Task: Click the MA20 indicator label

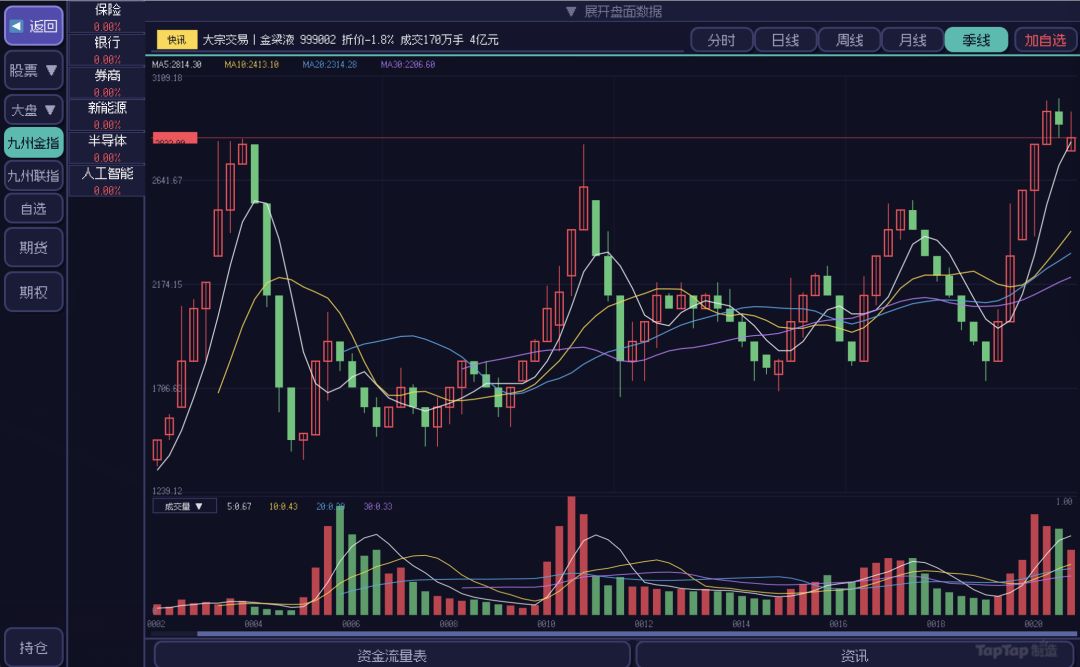Action: [330, 65]
